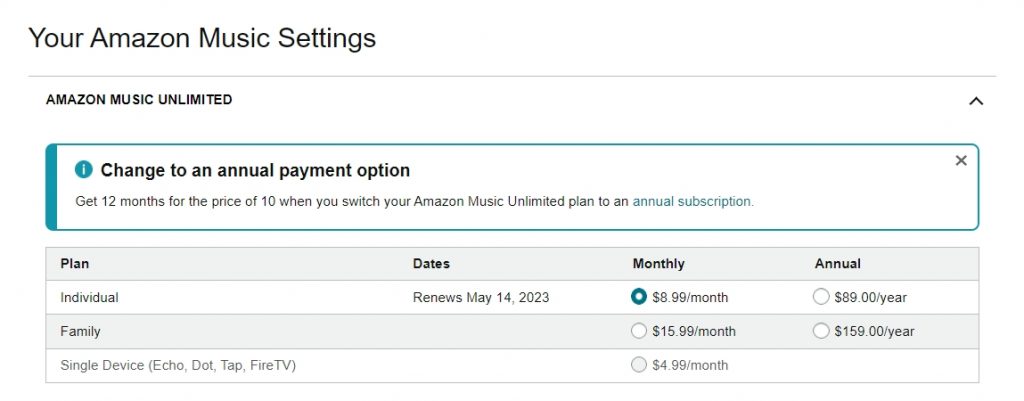
Task: Click the Dates column header
Action: coord(431,264)
